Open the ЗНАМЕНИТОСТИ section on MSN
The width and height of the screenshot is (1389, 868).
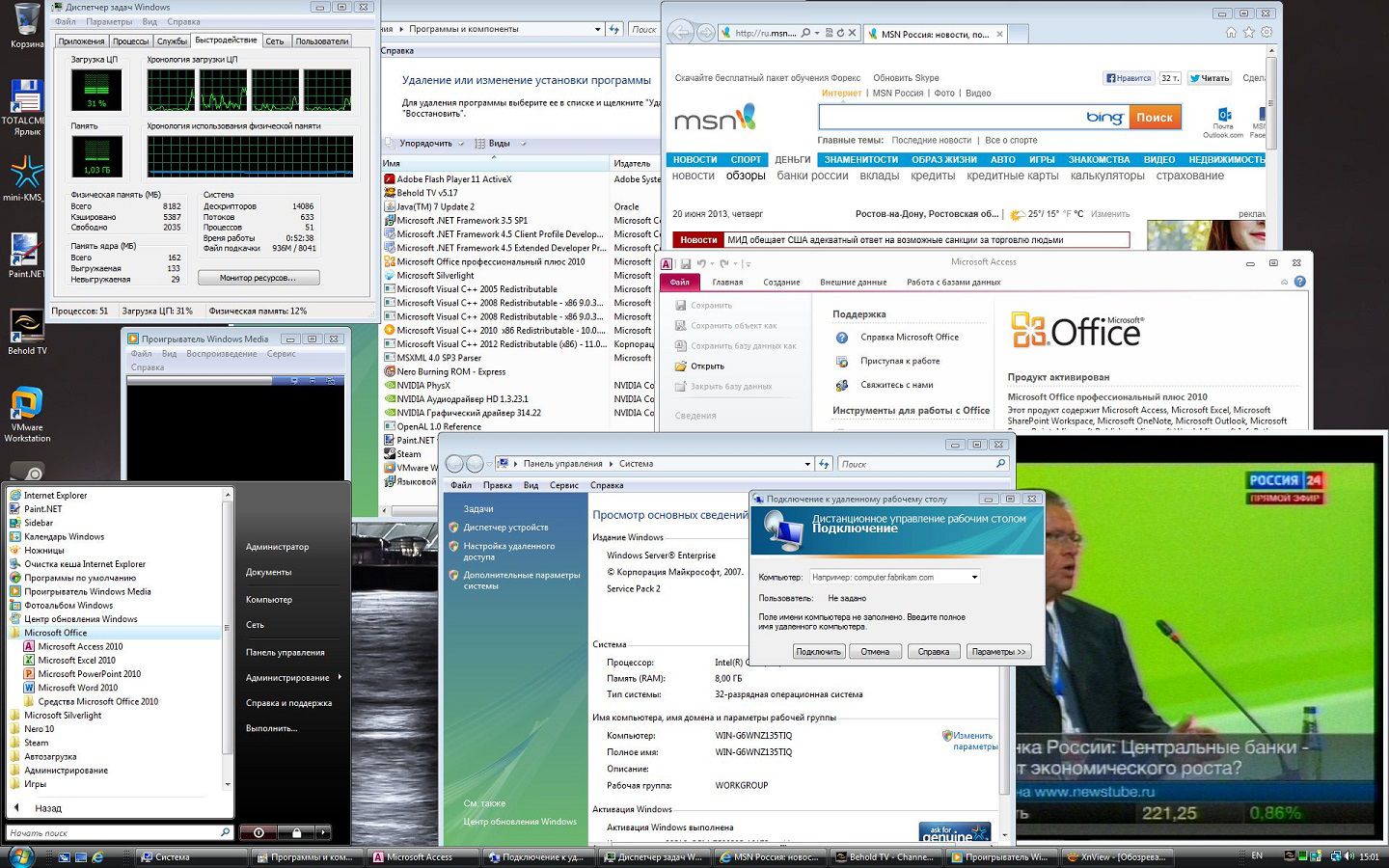(860, 160)
